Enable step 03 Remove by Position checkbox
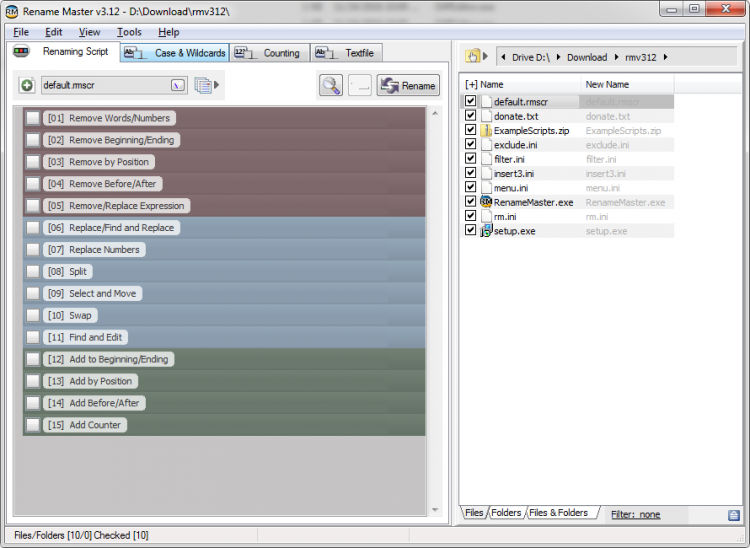 tap(33, 162)
